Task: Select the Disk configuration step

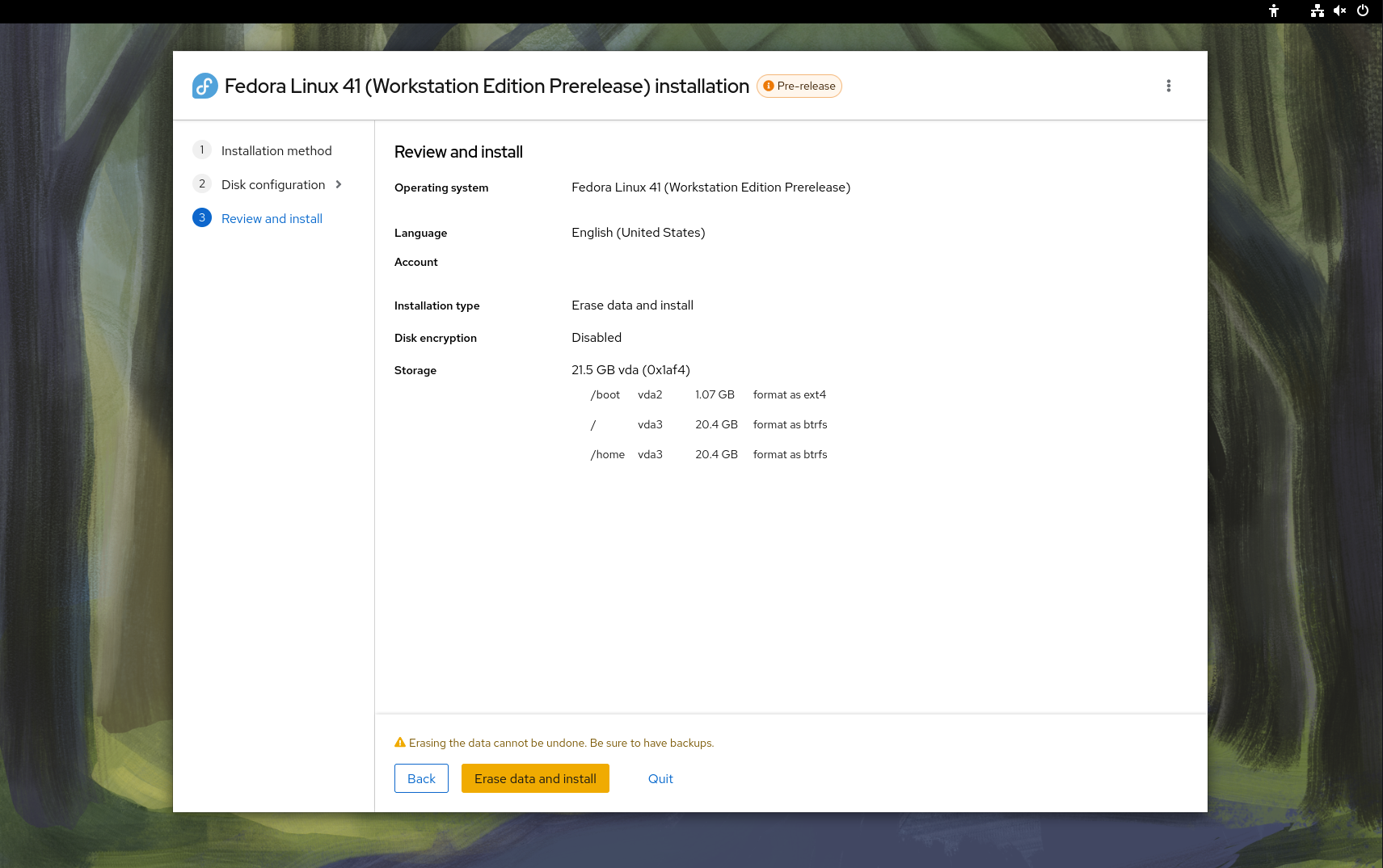Action: pos(272,185)
